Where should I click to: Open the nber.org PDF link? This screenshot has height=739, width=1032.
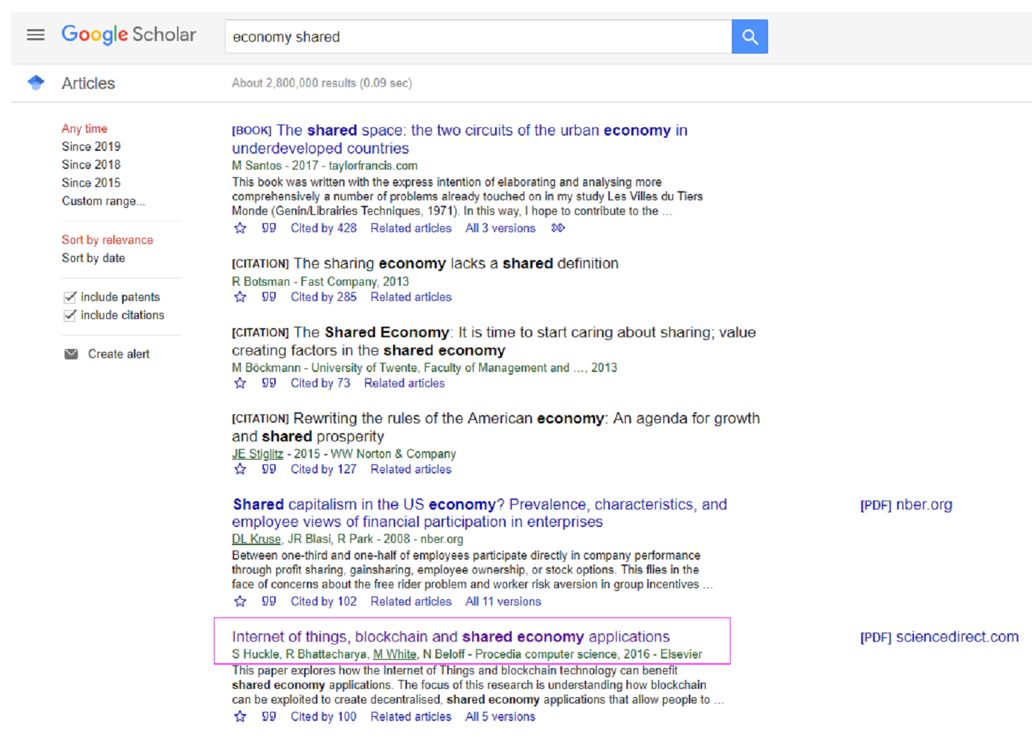(906, 505)
